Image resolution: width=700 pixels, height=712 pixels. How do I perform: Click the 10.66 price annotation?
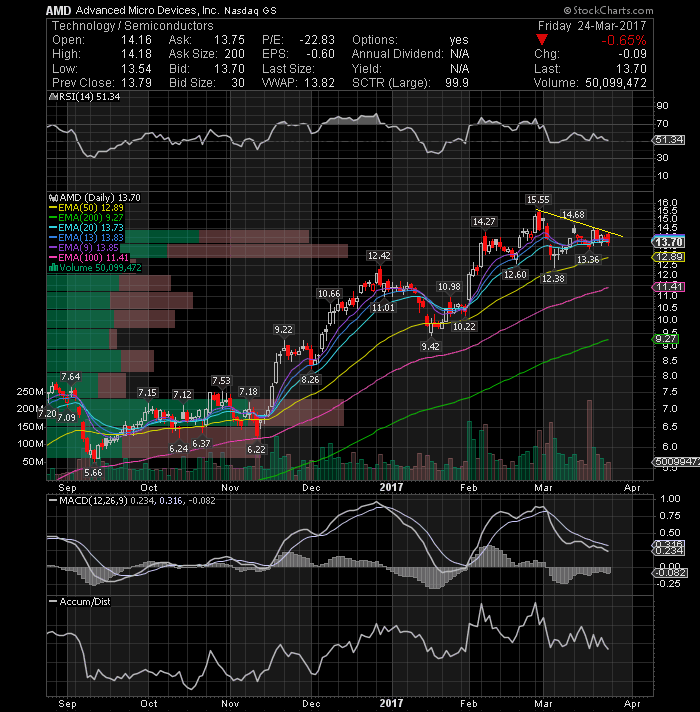click(329, 294)
